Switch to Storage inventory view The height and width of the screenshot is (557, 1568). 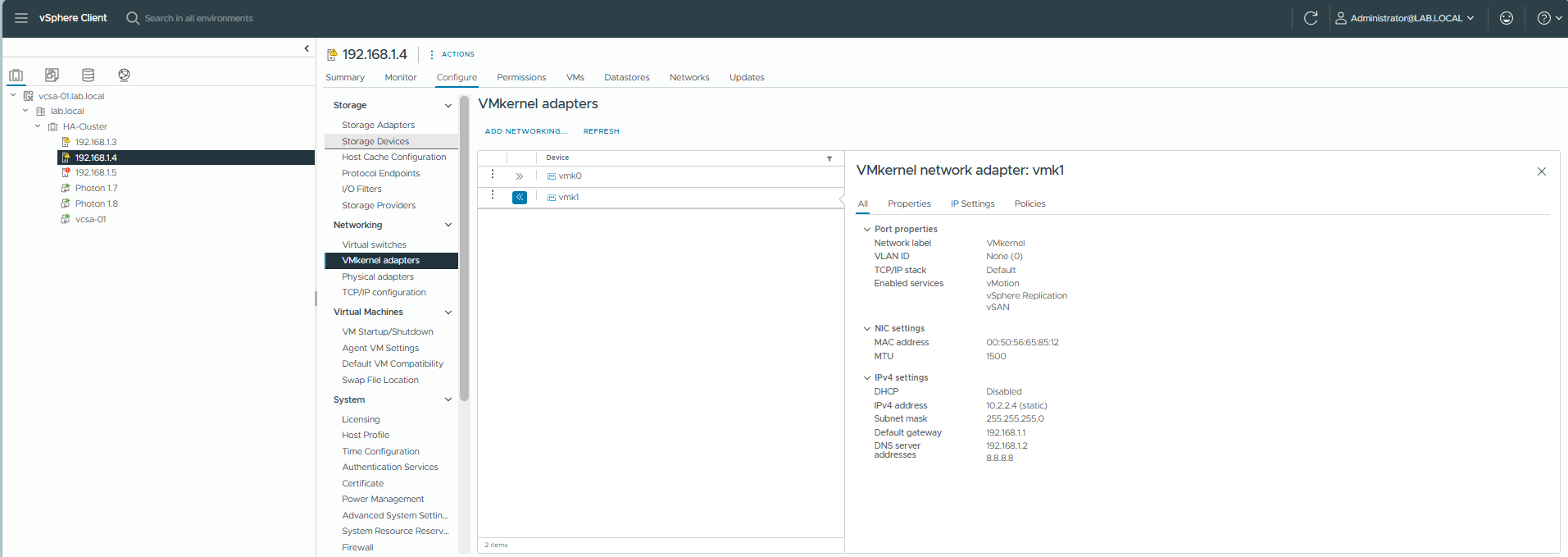tap(88, 75)
